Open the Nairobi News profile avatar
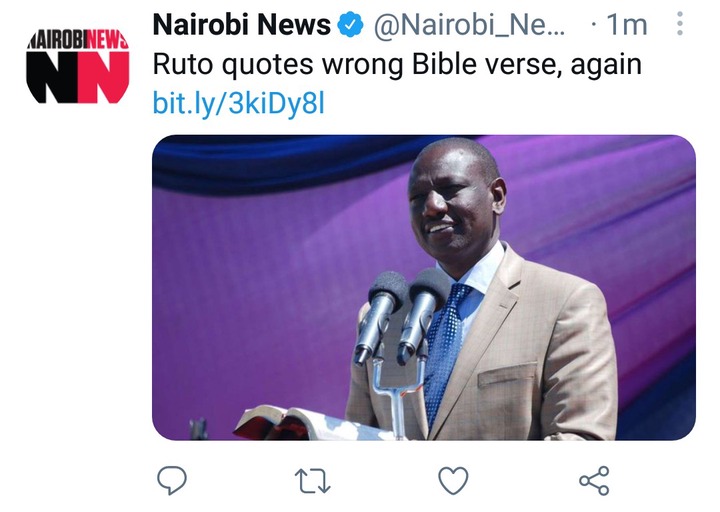The width and height of the screenshot is (720, 512). [x=78, y=66]
